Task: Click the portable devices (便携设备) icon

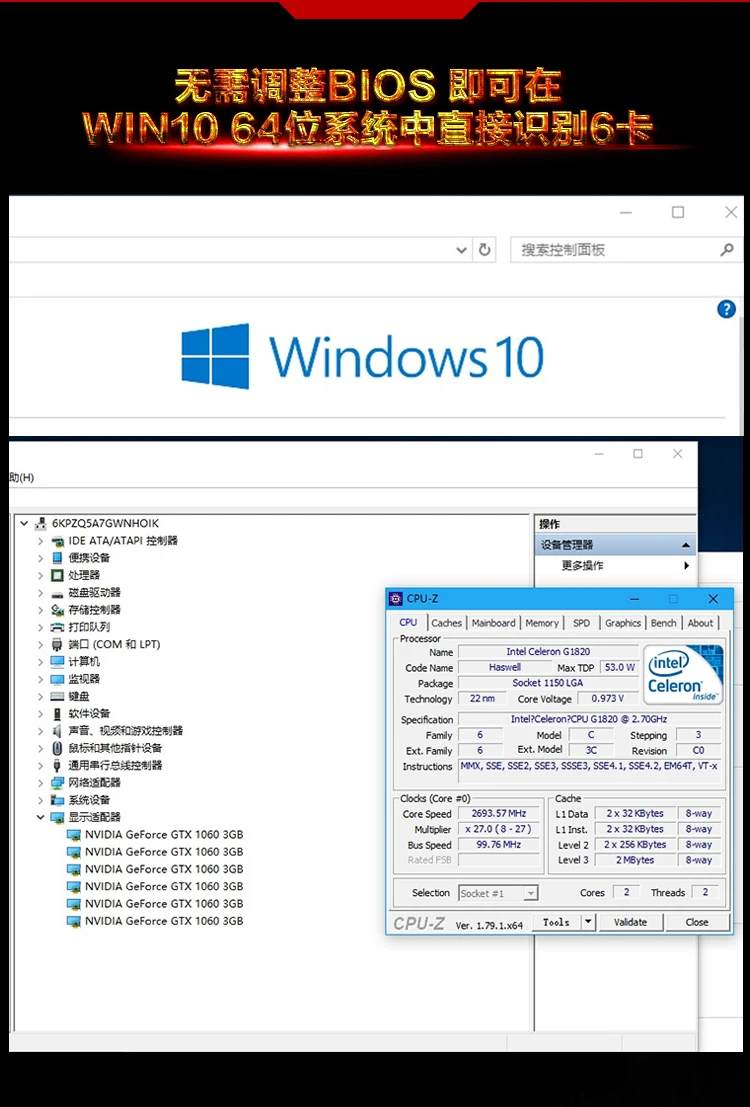Action: click(57, 558)
